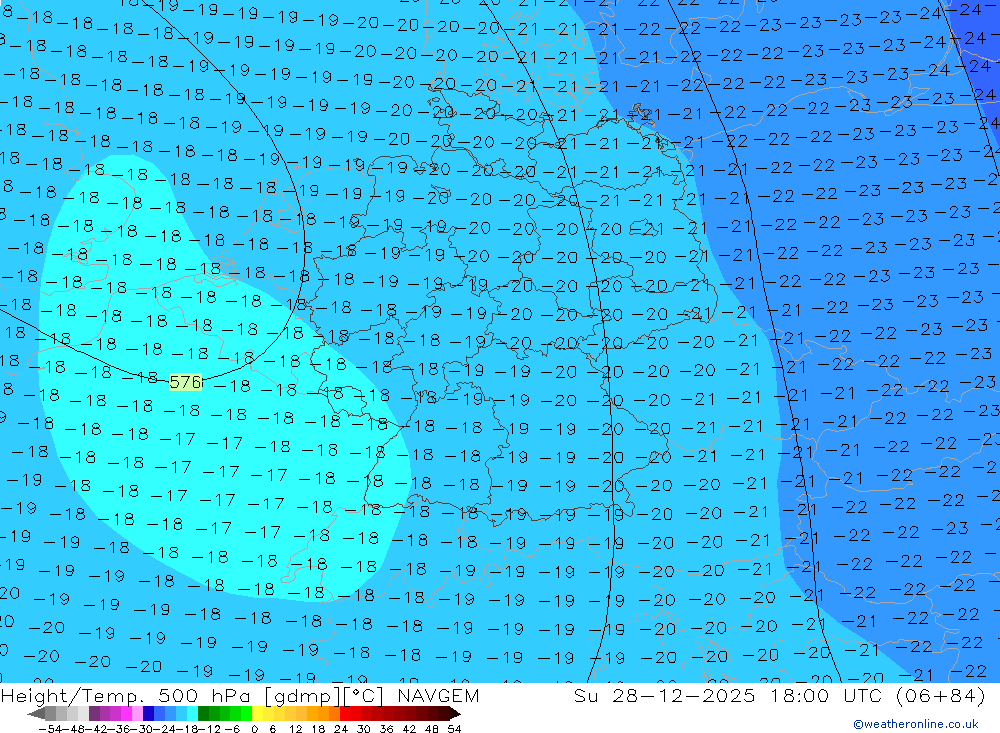Click the legend value '12'

tap(295, 729)
